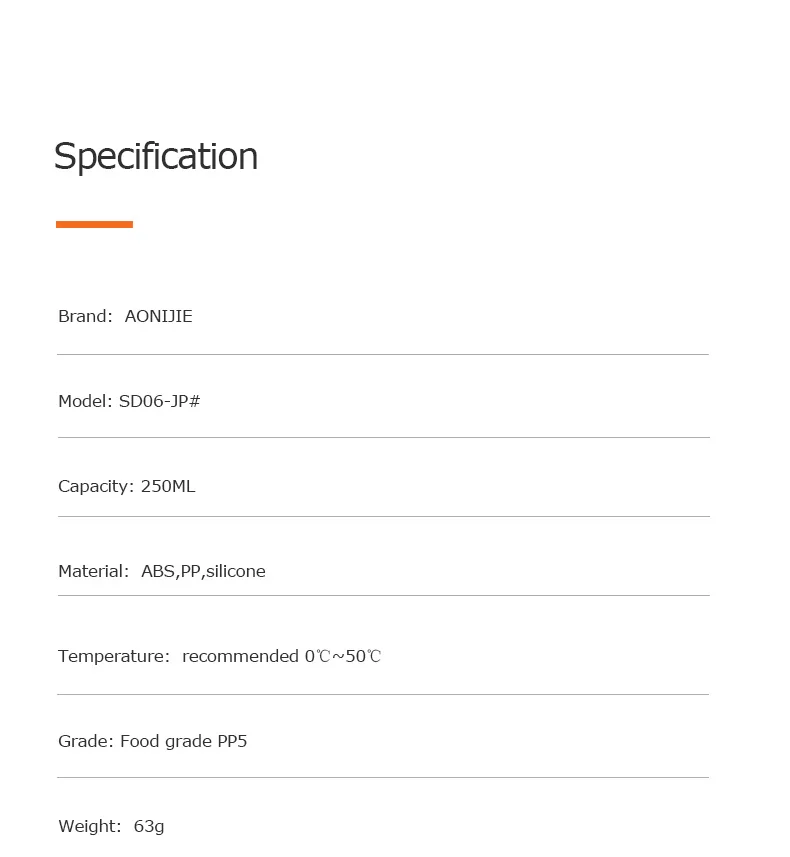Select the ABS,PP,silicone material text

coord(203,571)
